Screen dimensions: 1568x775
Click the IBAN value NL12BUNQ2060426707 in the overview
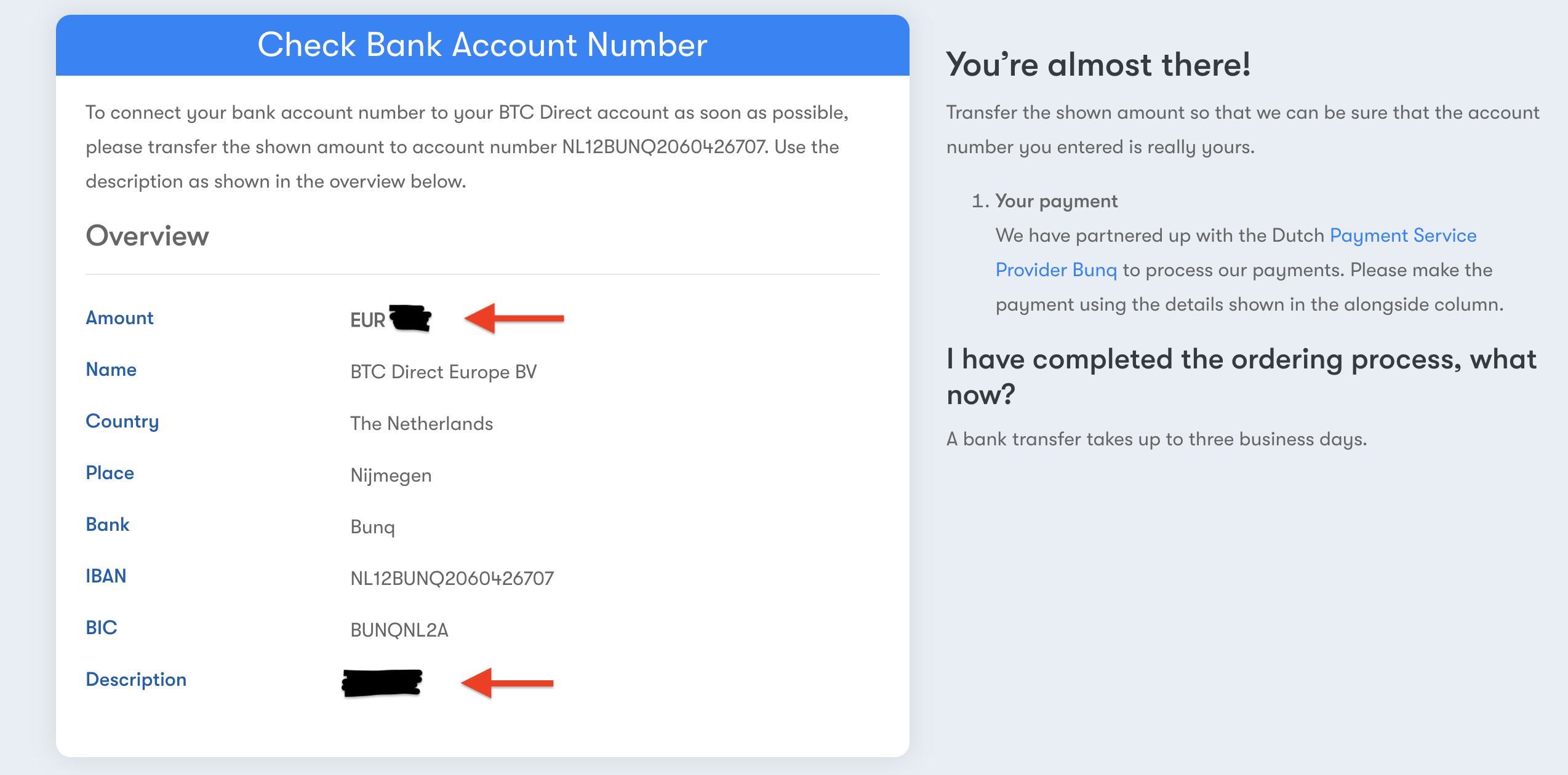(x=452, y=578)
